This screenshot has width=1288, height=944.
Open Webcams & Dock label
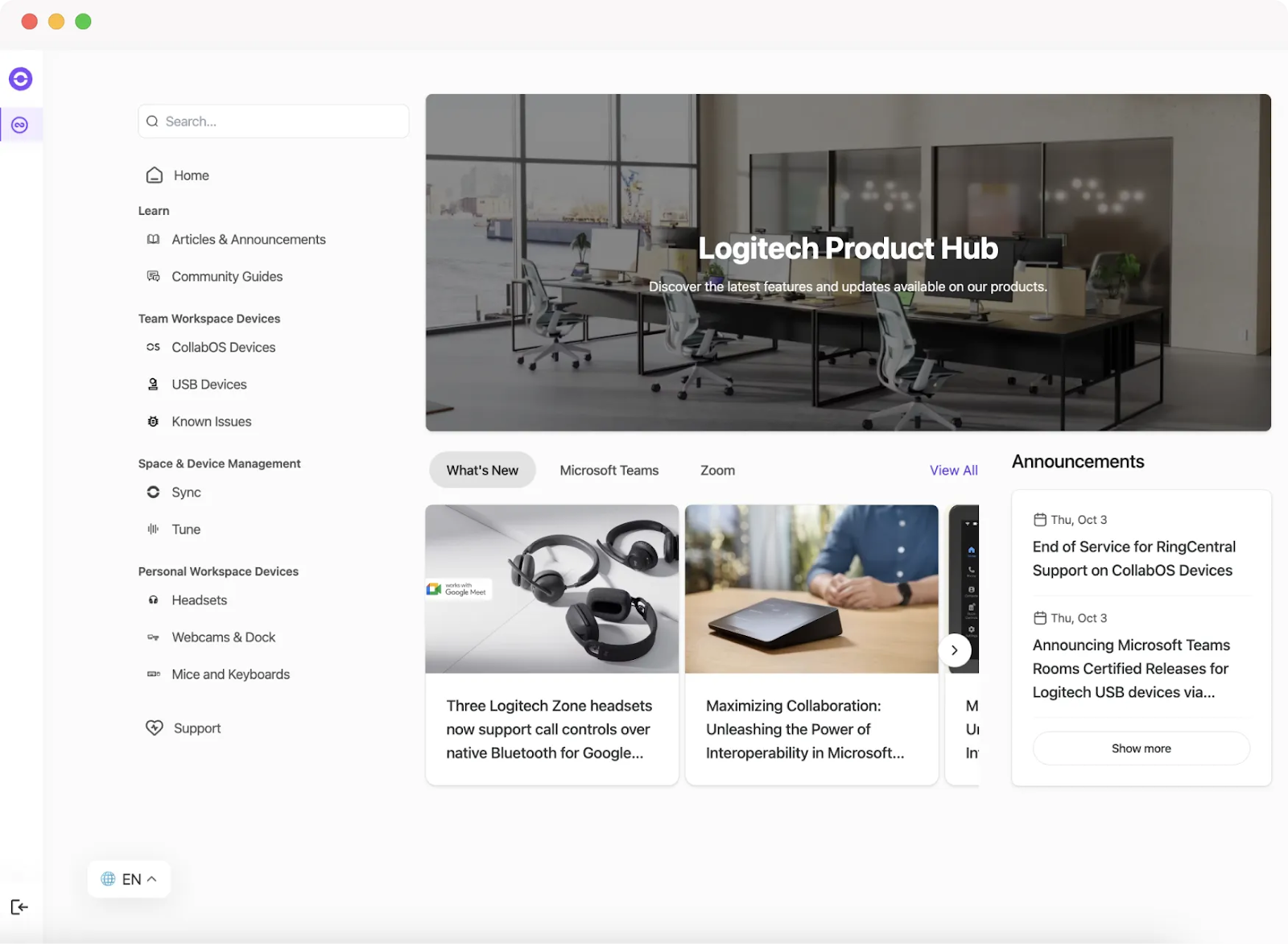[224, 637]
